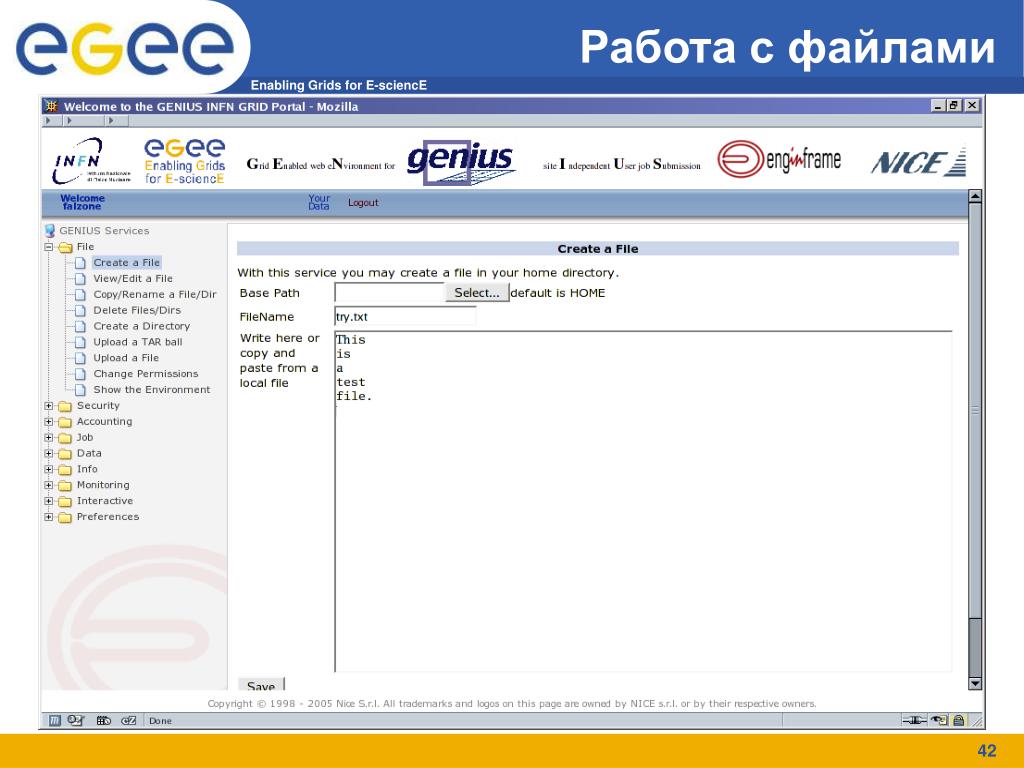Click the document icon beside Upload a TAR ball
1024x768 pixels.
(80, 342)
